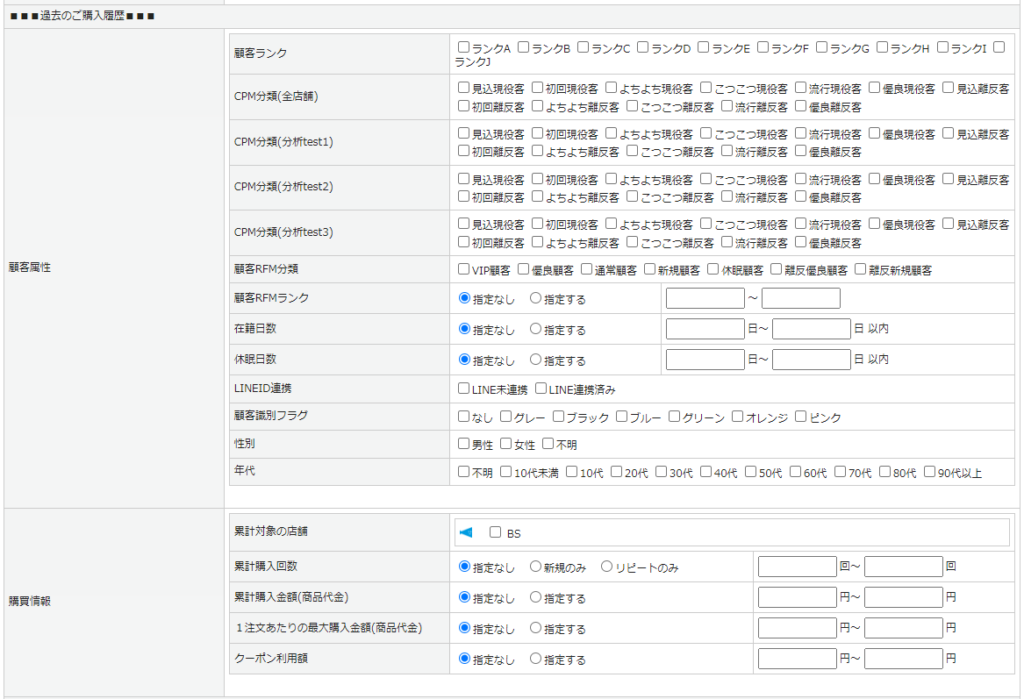Screen dimensions: 1024x699
Task: Select 指定する for クーポン利用額
Action: point(535,659)
